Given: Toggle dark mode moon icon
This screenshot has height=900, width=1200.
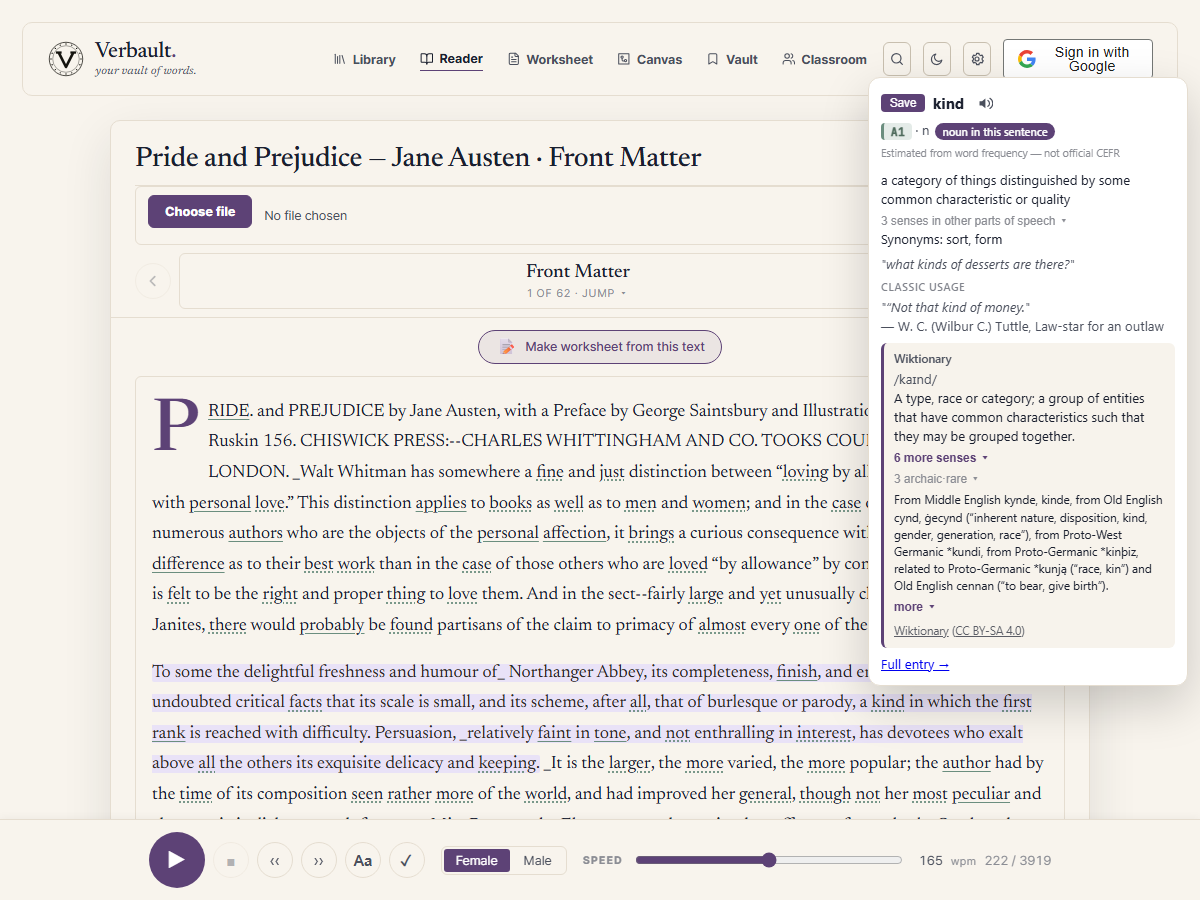Looking at the screenshot, I should click(937, 59).
